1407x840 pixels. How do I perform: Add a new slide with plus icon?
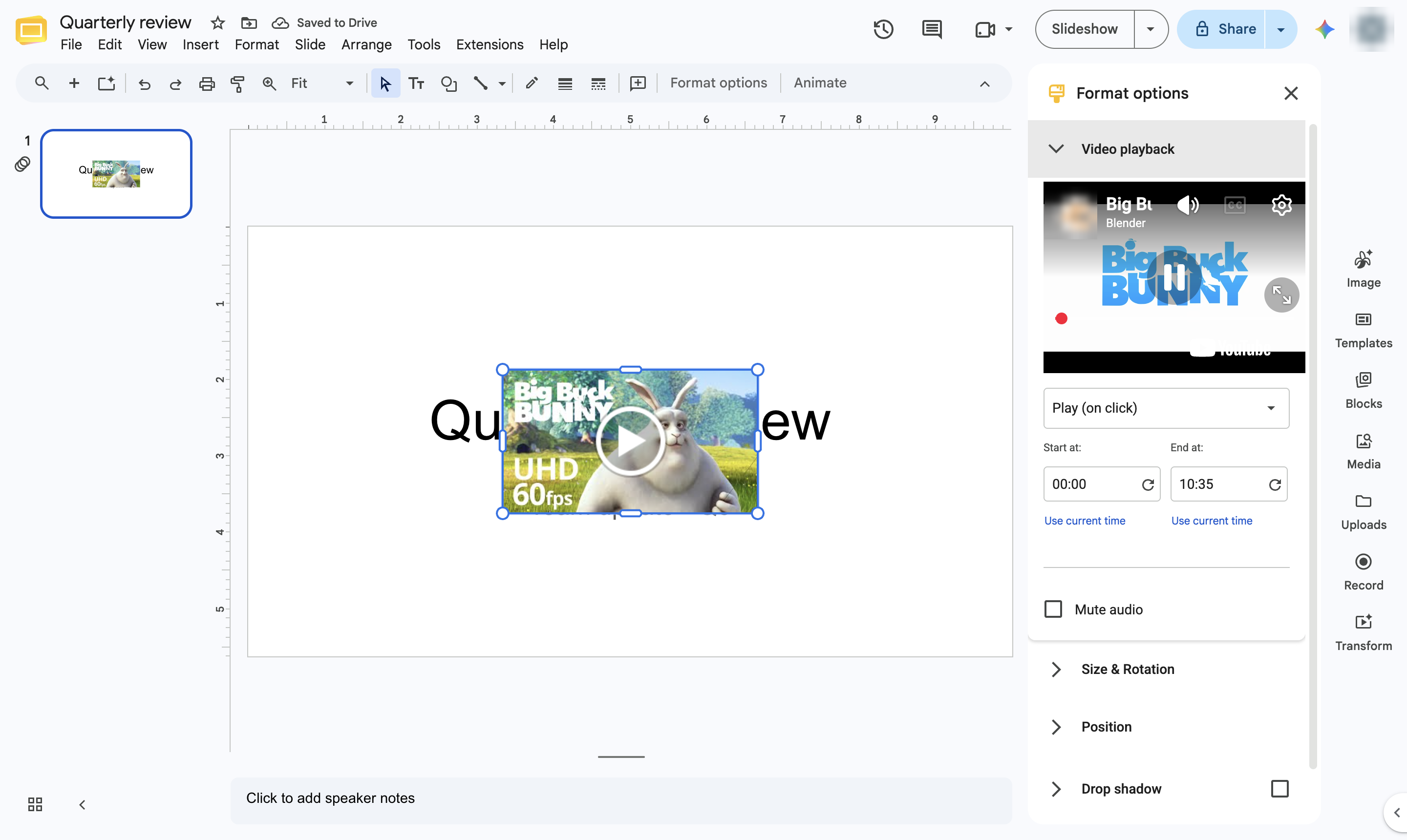(74, 83)
